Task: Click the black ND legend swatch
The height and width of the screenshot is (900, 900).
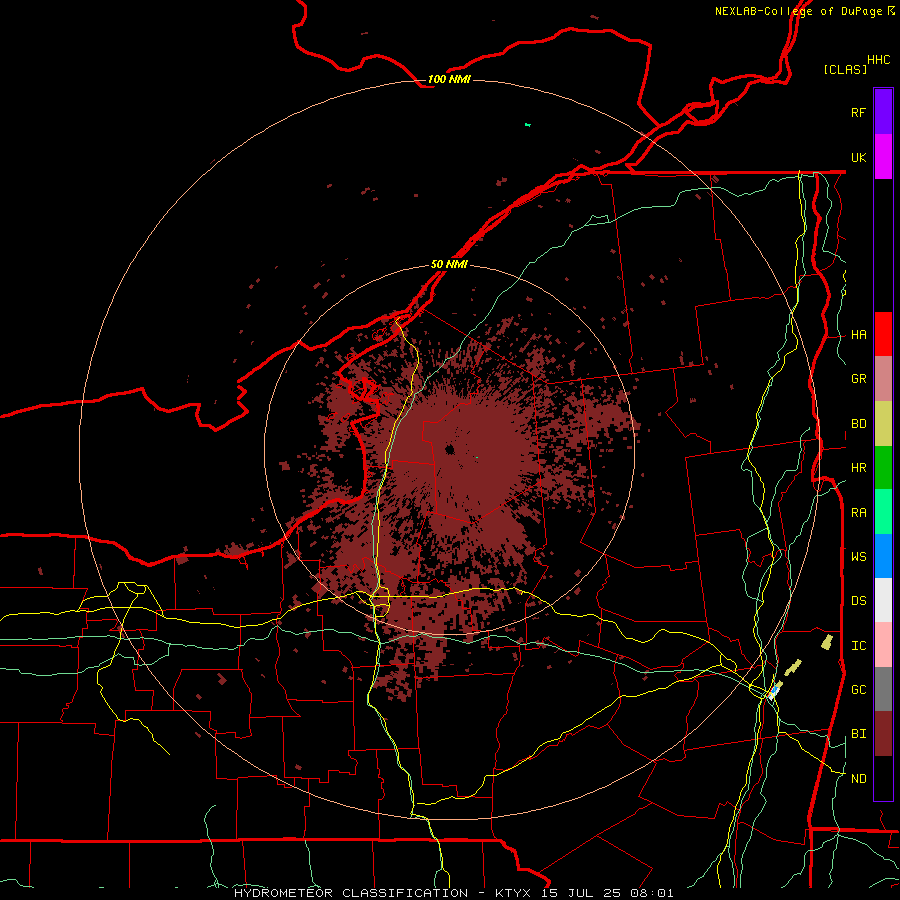Action: [x=883, y=778]
